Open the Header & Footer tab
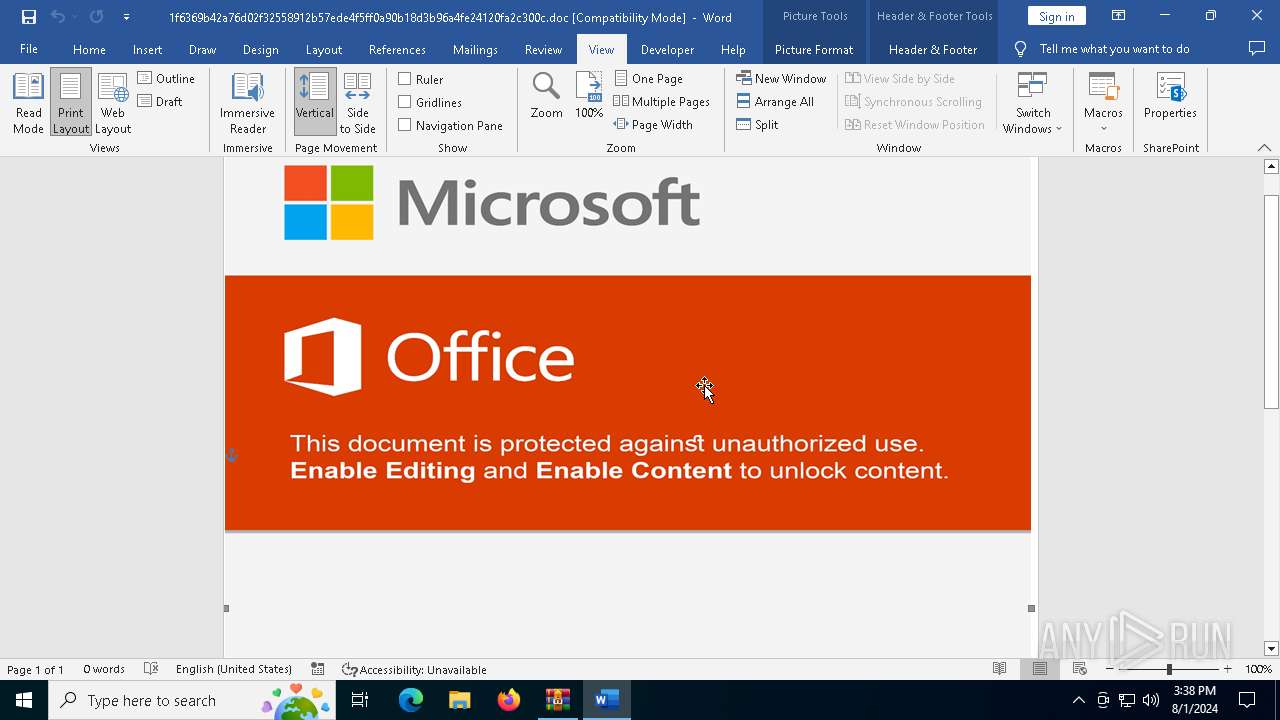 pos(933,49)
